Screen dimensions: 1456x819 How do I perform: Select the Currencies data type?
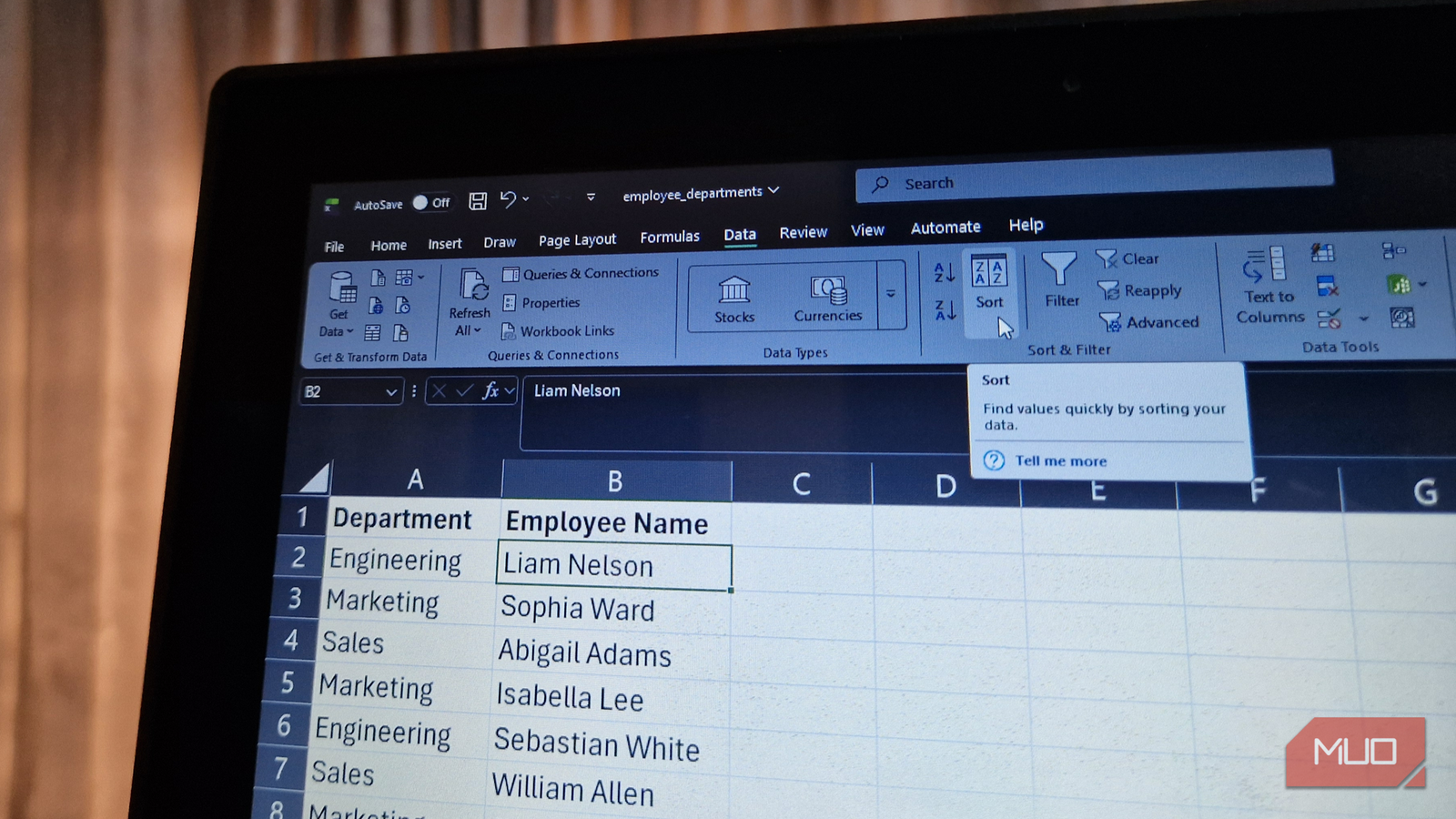coord(827,298)
